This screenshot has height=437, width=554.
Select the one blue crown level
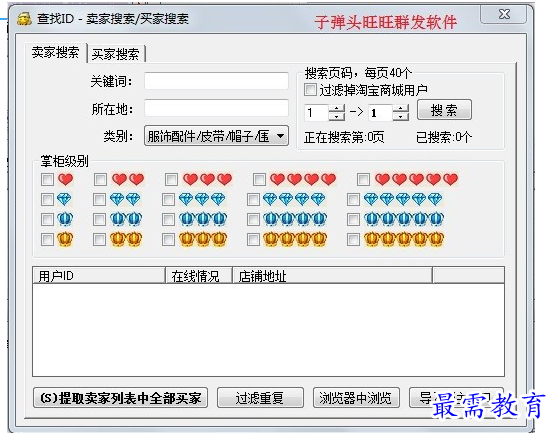click(x=47, y=219)
